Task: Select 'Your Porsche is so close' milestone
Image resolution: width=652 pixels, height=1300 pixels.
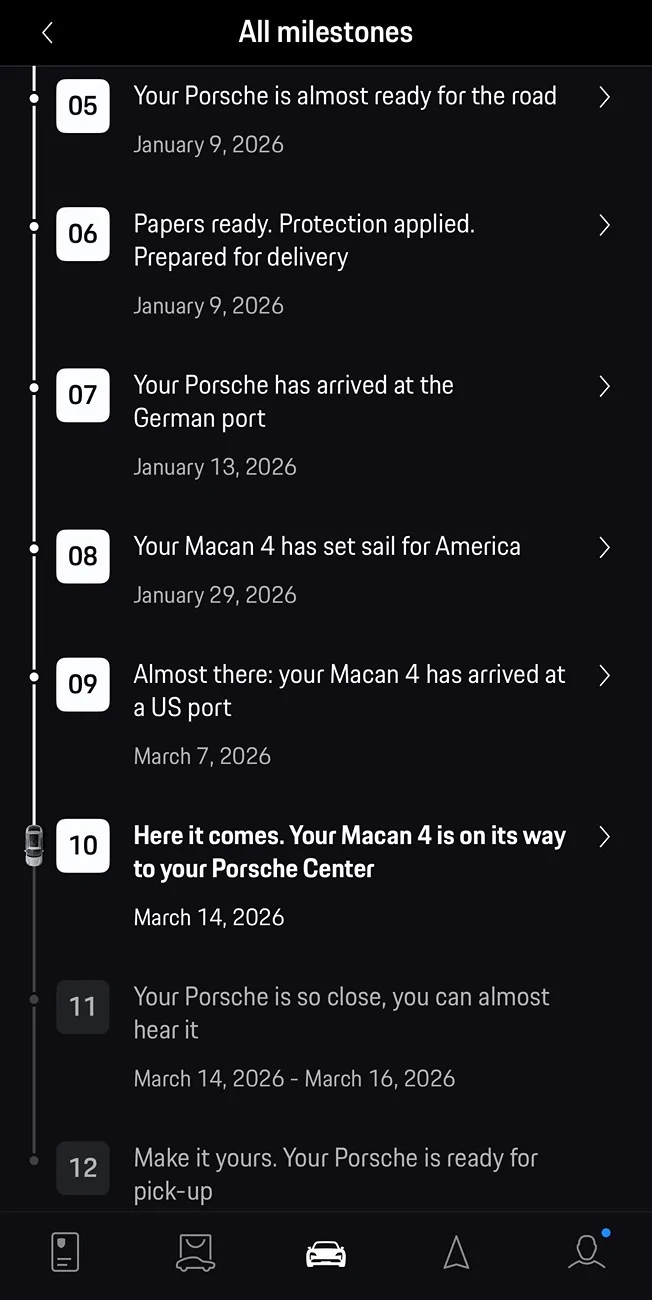Action: tap(341, 1013)
